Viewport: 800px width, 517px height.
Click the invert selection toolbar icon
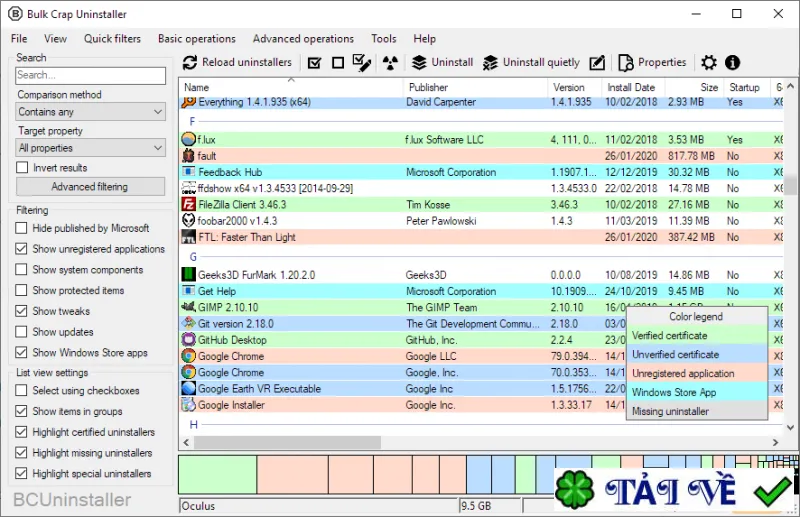click(x=362, y=63)
